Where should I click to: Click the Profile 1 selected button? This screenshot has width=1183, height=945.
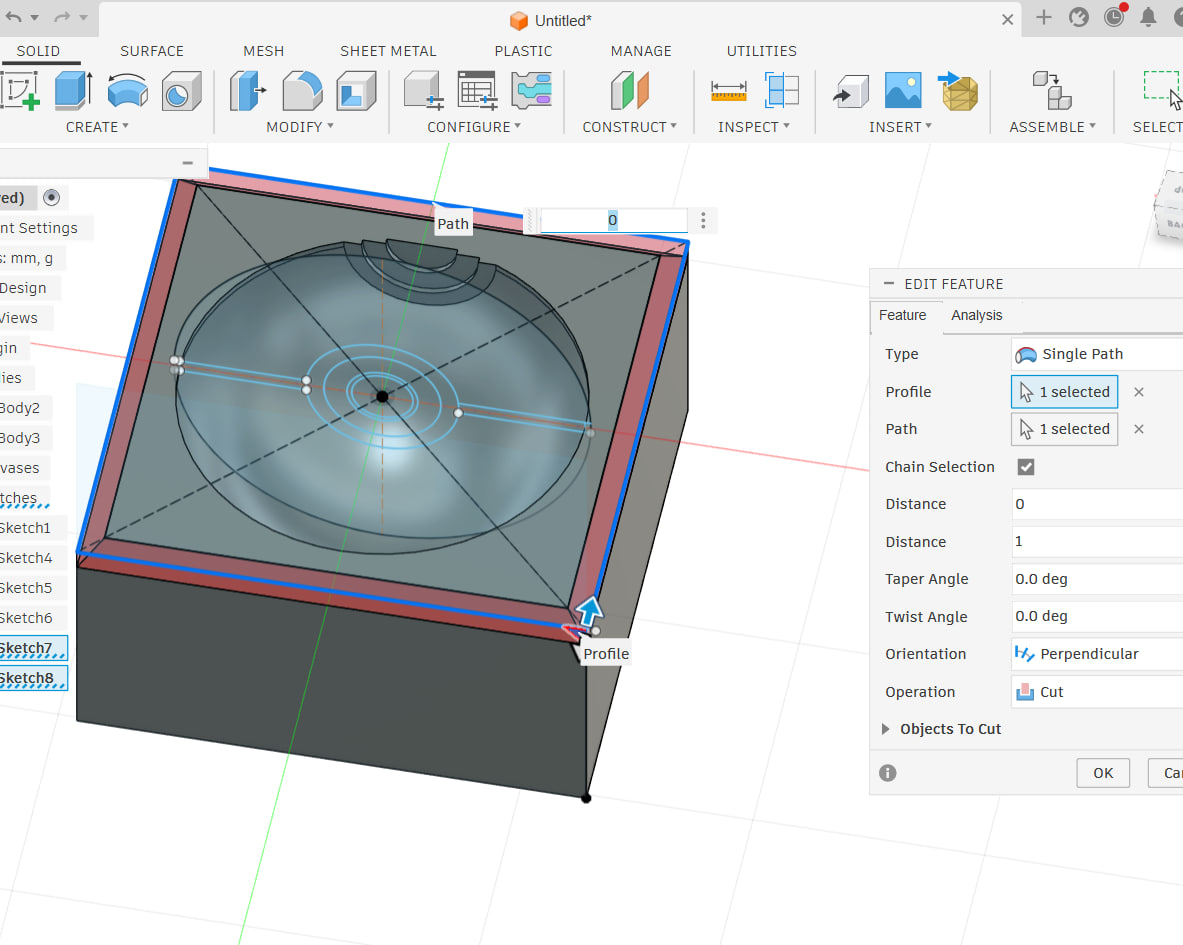point(1065,392)
